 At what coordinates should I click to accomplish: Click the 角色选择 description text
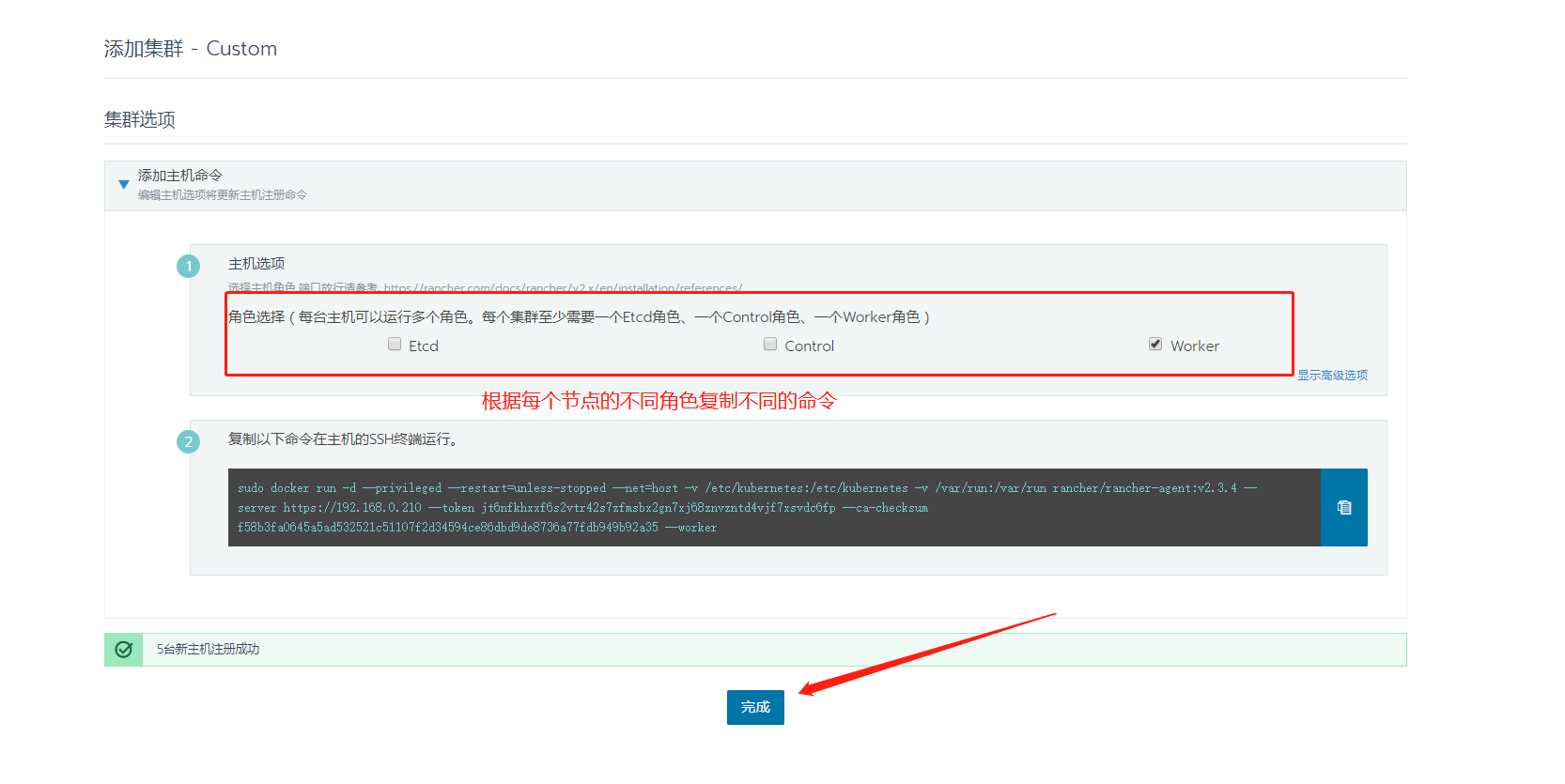point(579,317)
